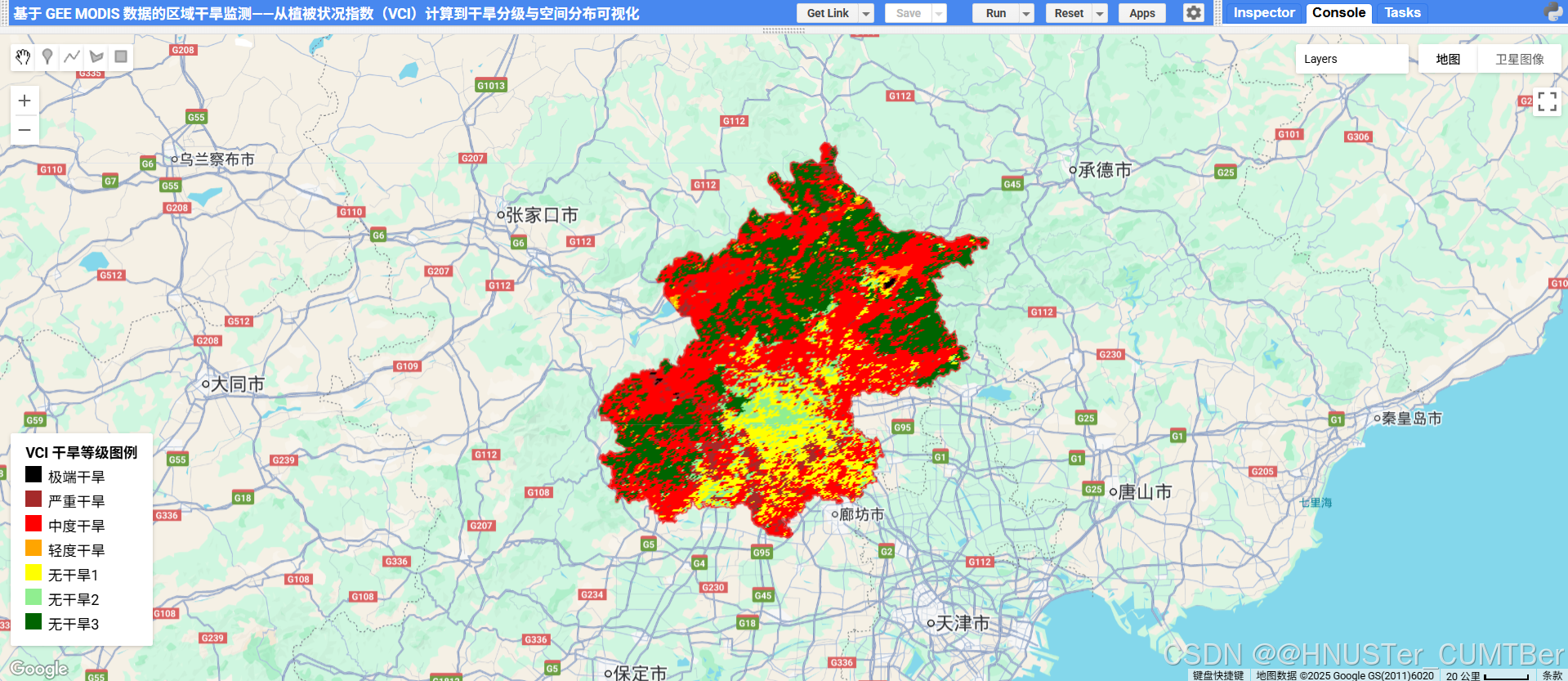Zoom in on the map
The height and width of the screenshot is (681, 1568).
(25, 101)
